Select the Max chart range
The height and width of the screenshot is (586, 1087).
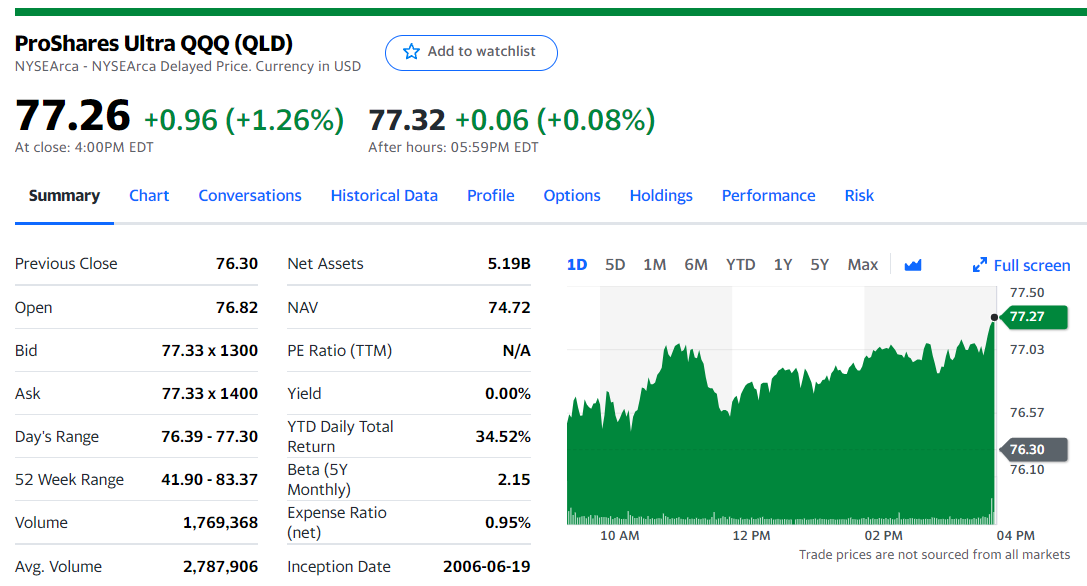coord(862,265)
